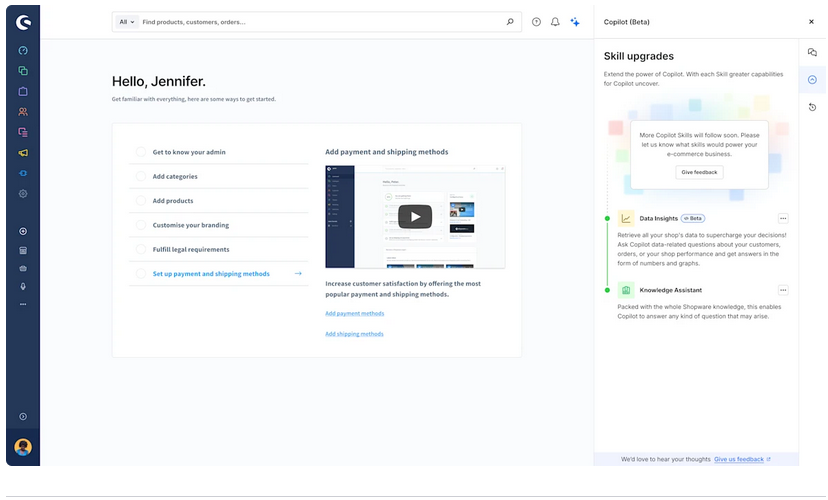Image resolution: width=828 pixels, height=500 pixels.
Task: Click the notifications bell icon
Action: (x=555, y=22)
